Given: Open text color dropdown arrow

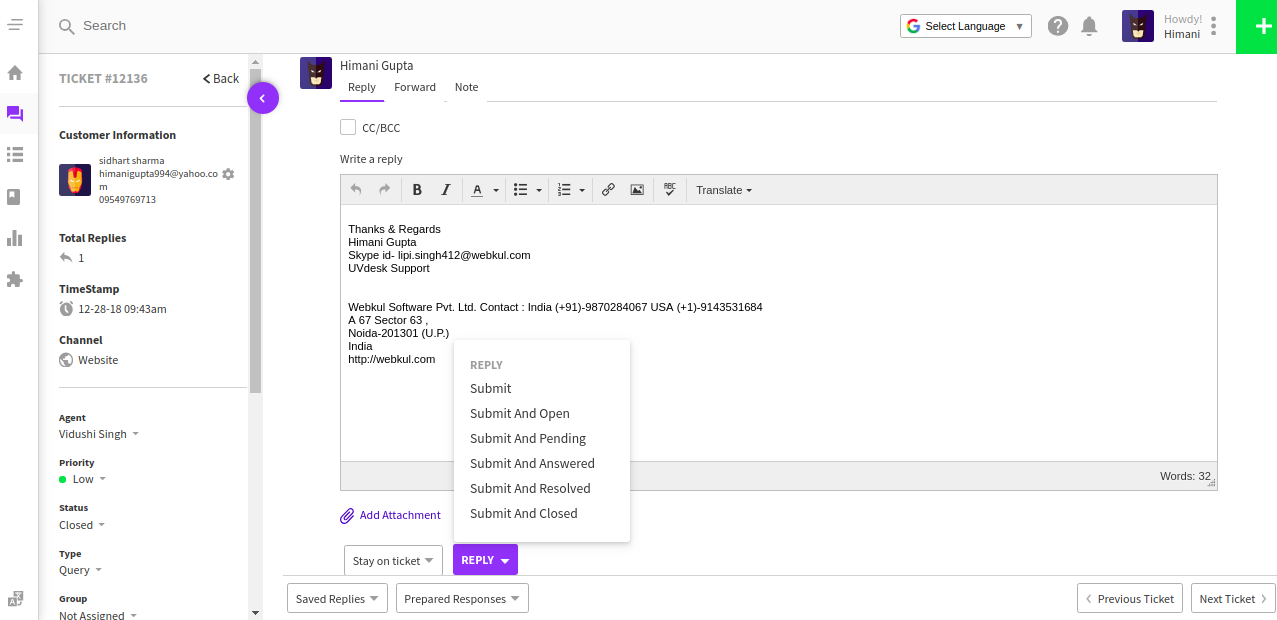Looking at the screenshot, I should click(496, 190).
